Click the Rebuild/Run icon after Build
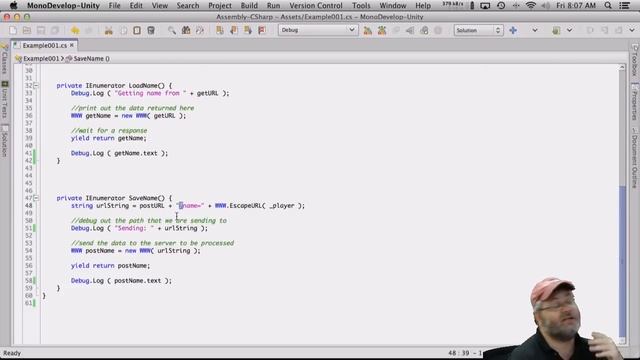The width and height of the screenshot is (640, 360). pos(382,30)
